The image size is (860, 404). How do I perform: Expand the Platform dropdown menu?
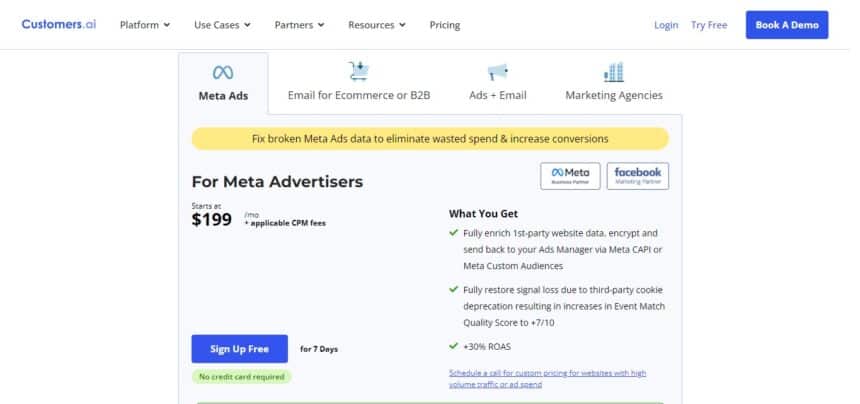145,25
